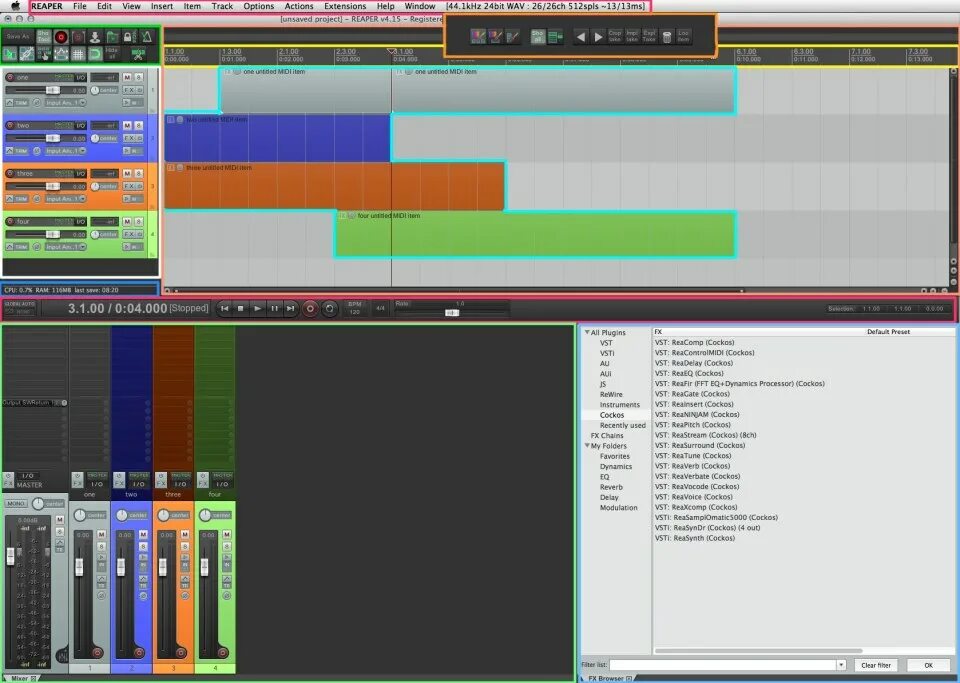Viewport: 960px width, 683px height.
Task: Click the playback Rate slider handle
Action: pos(452,313)
